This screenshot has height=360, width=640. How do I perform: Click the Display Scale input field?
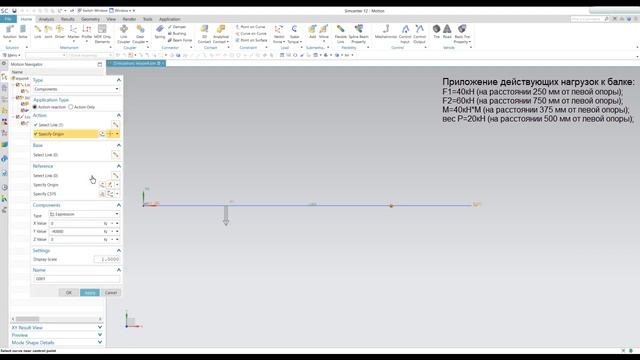pyautogui.click(x=107, y=259)
